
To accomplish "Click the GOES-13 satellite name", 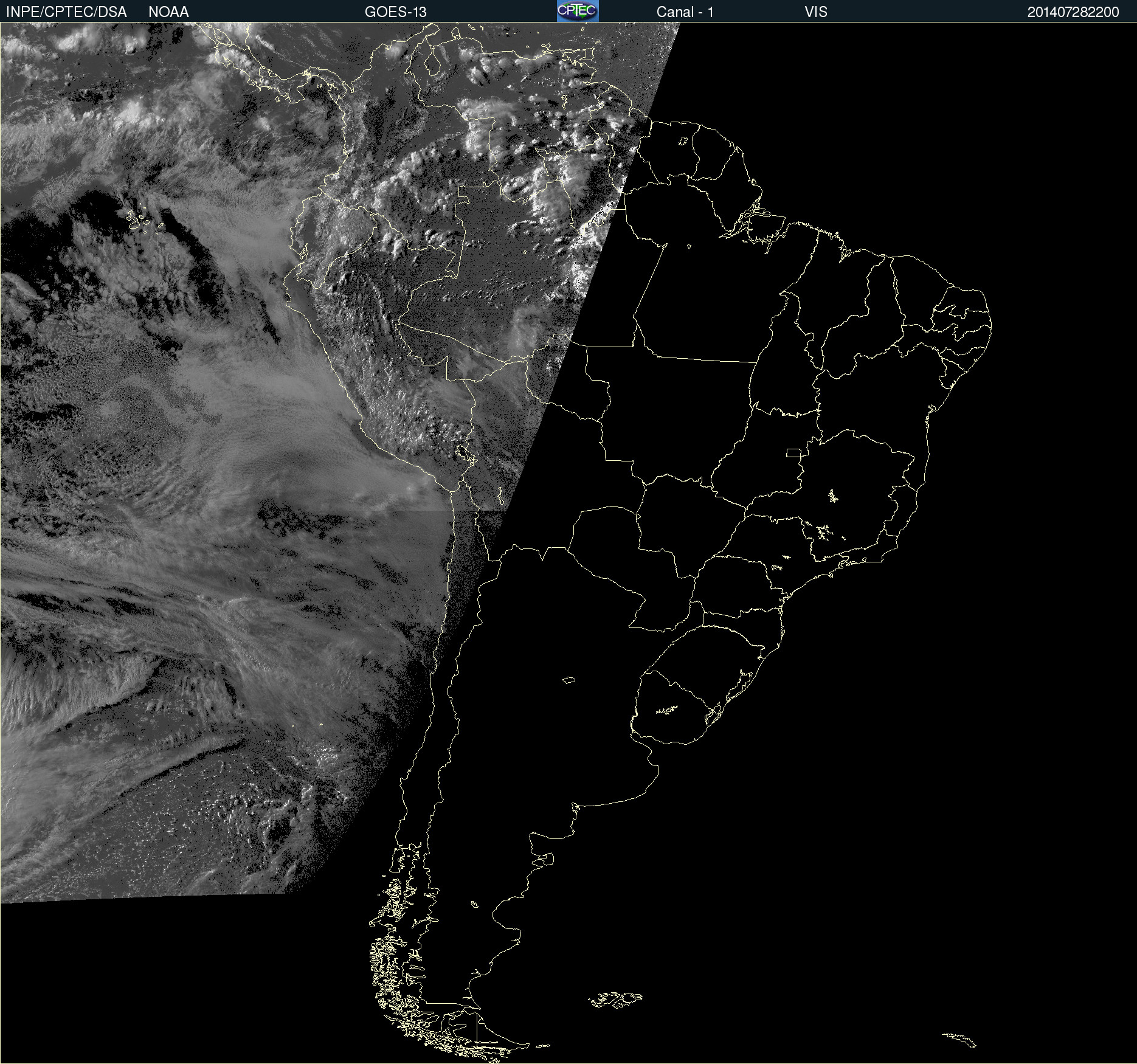I will [395, 12].
